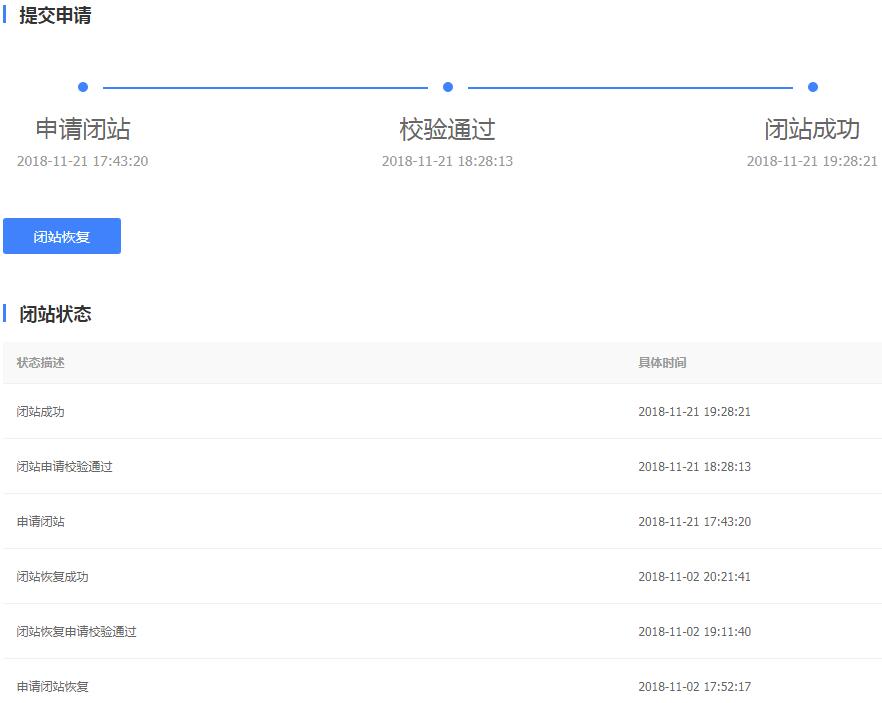This screenshot has width=882, height=703.
Task: Click the first step dot above 申请闭站
Action: (83, 87)
